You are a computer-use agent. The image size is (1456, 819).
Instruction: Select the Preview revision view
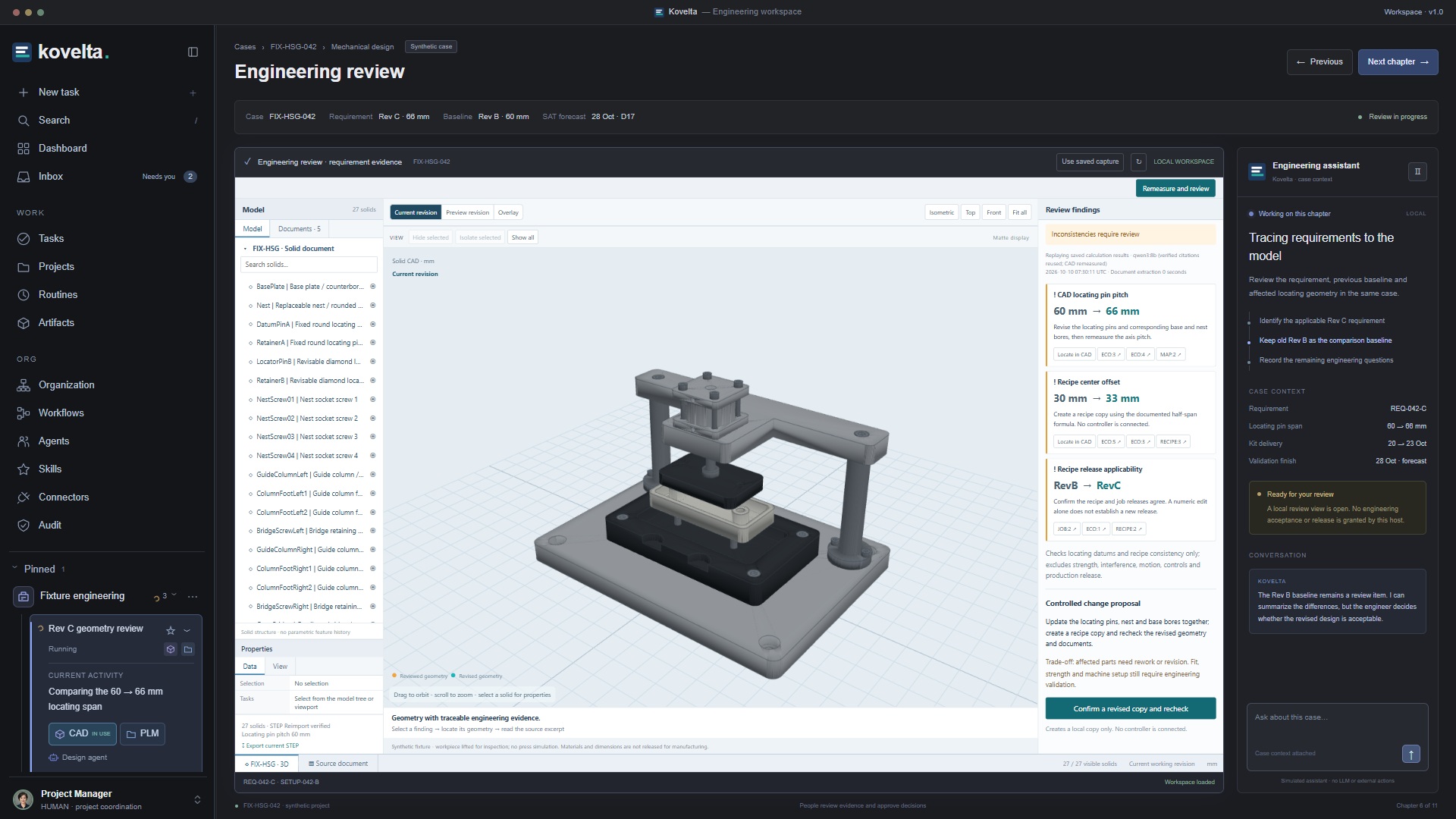click(x=467, y=213)
